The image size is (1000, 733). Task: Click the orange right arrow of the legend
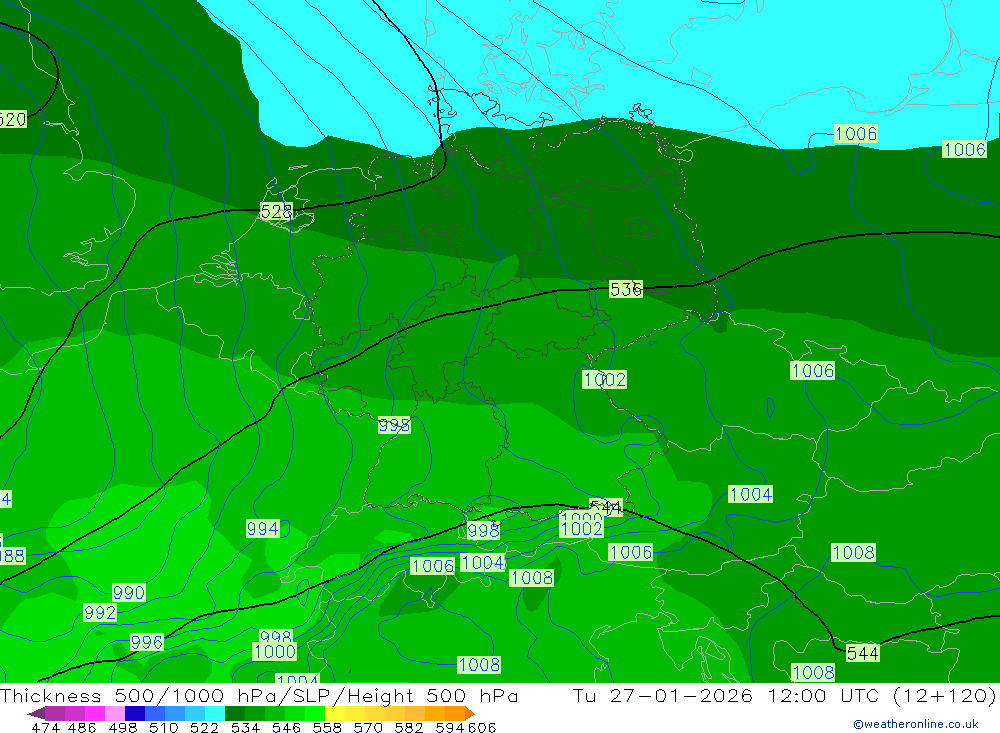(469, 713)
